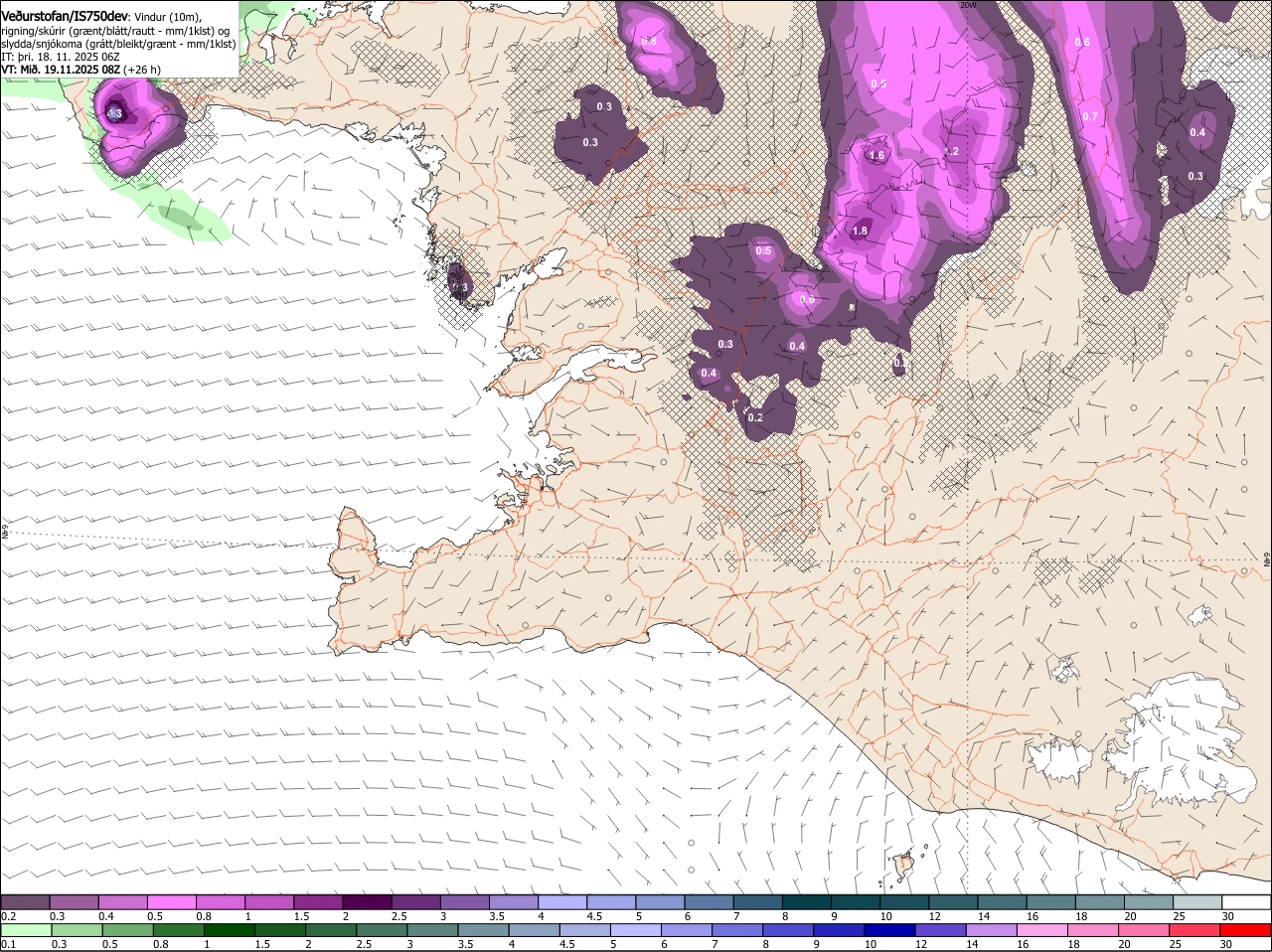Click the 'Veðurstofan/IS750dev' title text
The image size is (1272, 952).
pos(64,17)
